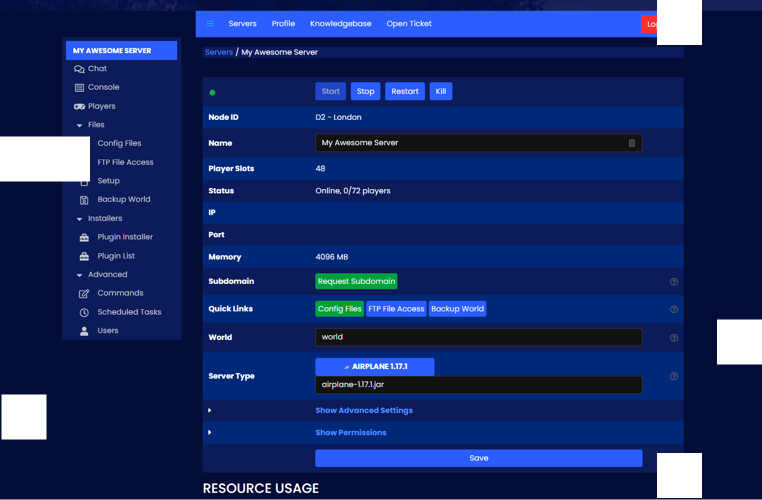Open the Open Ticket menu item

(409, 24)
